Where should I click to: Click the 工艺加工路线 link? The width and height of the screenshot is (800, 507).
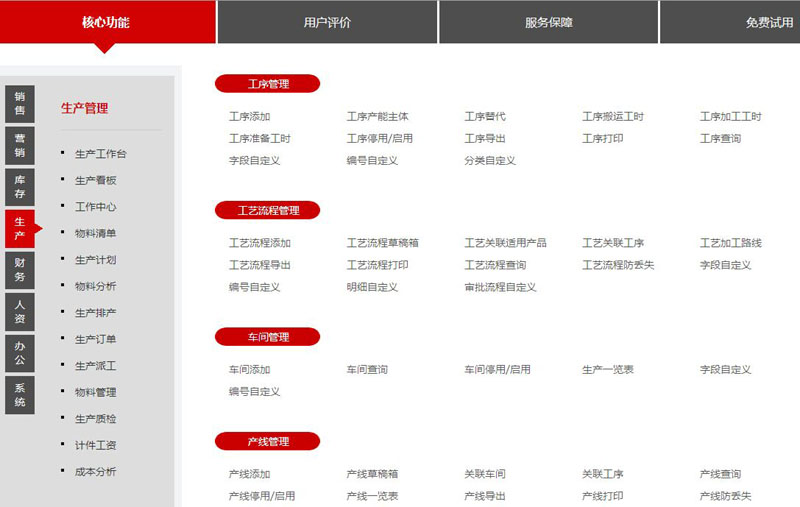pos(730,243)
